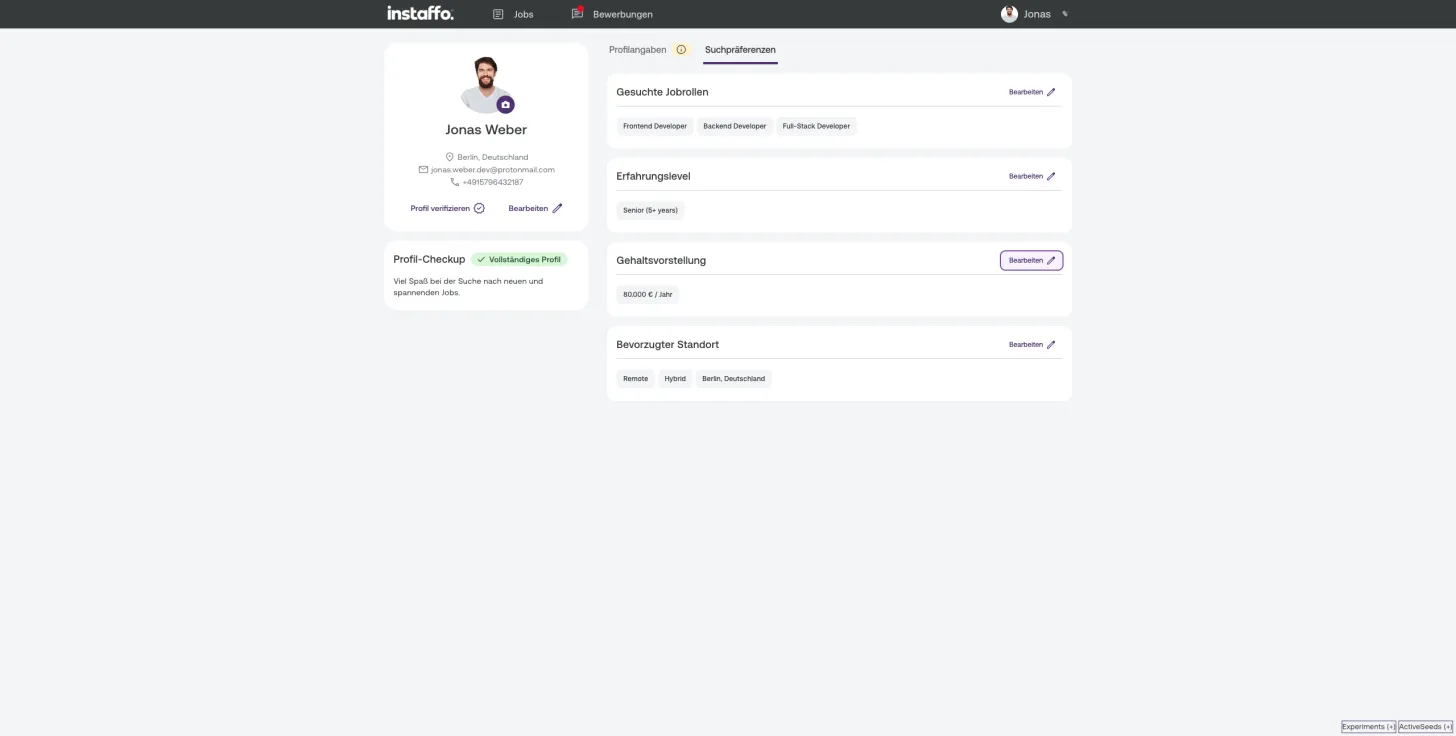
Task: Open the Jobs page from the top navigation
Action: [x=513, y=14]
